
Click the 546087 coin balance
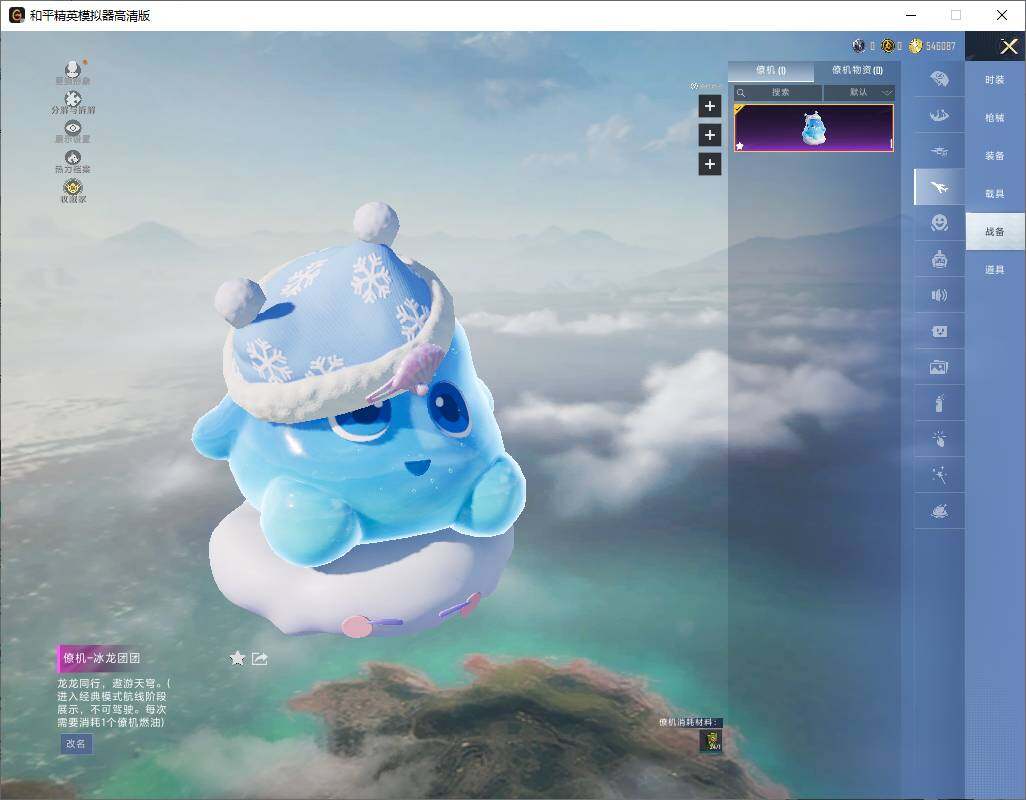pos(940,46)
